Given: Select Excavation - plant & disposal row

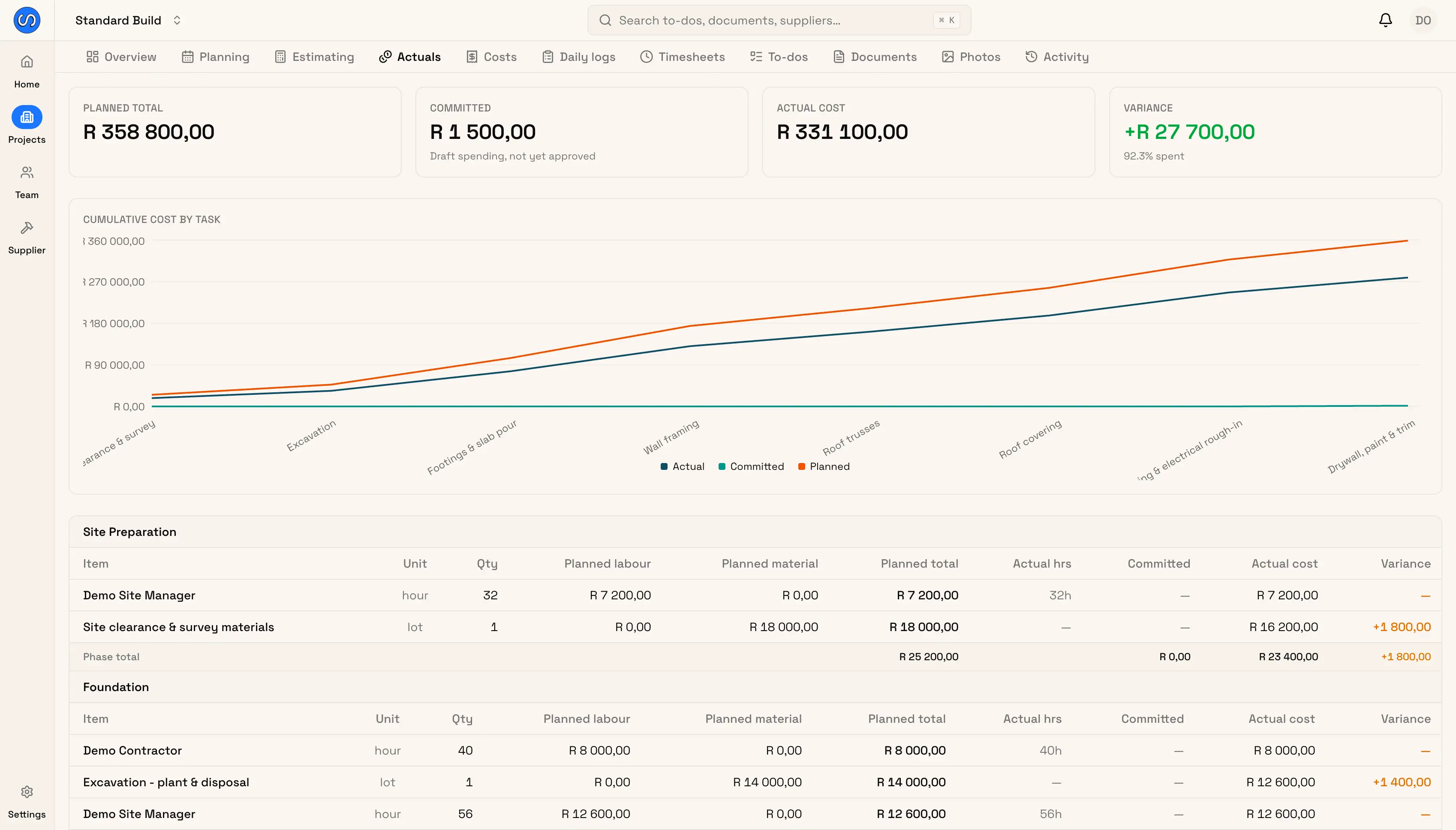Looking at the screenshot, I should pos(755,782).
